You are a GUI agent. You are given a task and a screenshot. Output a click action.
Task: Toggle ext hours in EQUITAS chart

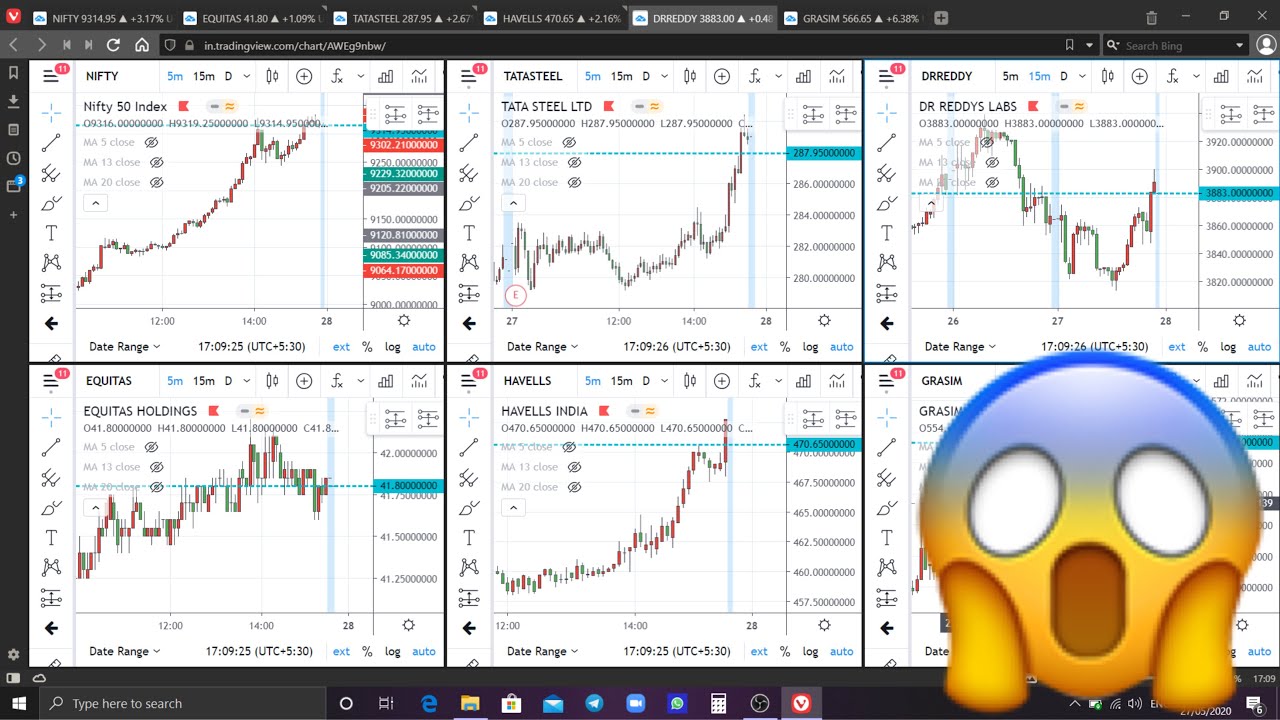coord(341,652)
